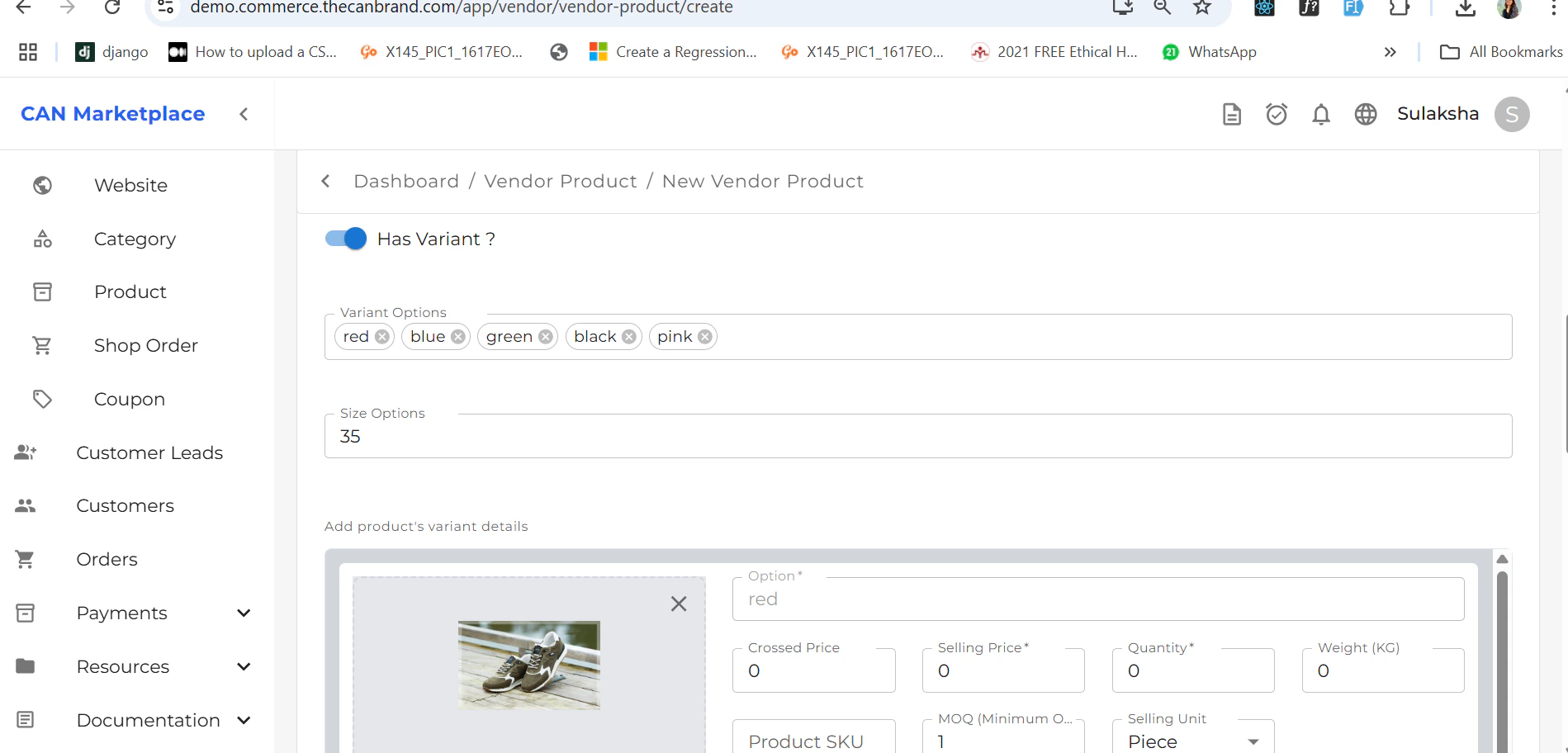
Task: Open Create a Regression bookmark
Action: 673,52
